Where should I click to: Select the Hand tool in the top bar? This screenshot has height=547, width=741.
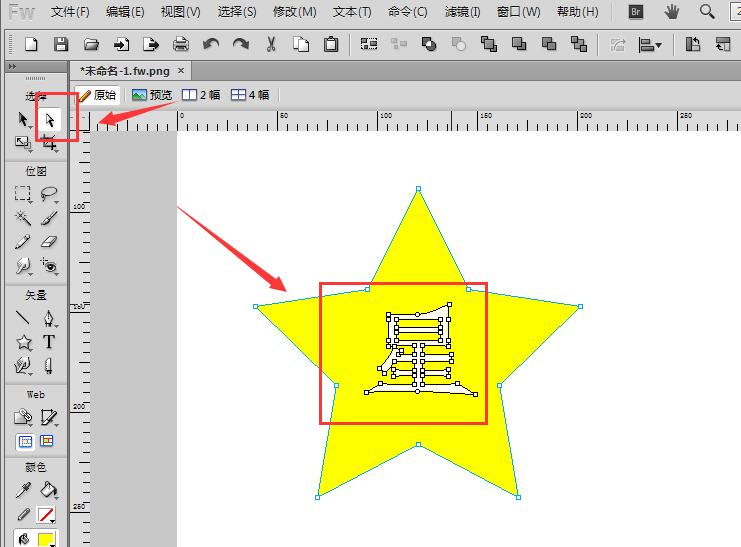(672, 12)
